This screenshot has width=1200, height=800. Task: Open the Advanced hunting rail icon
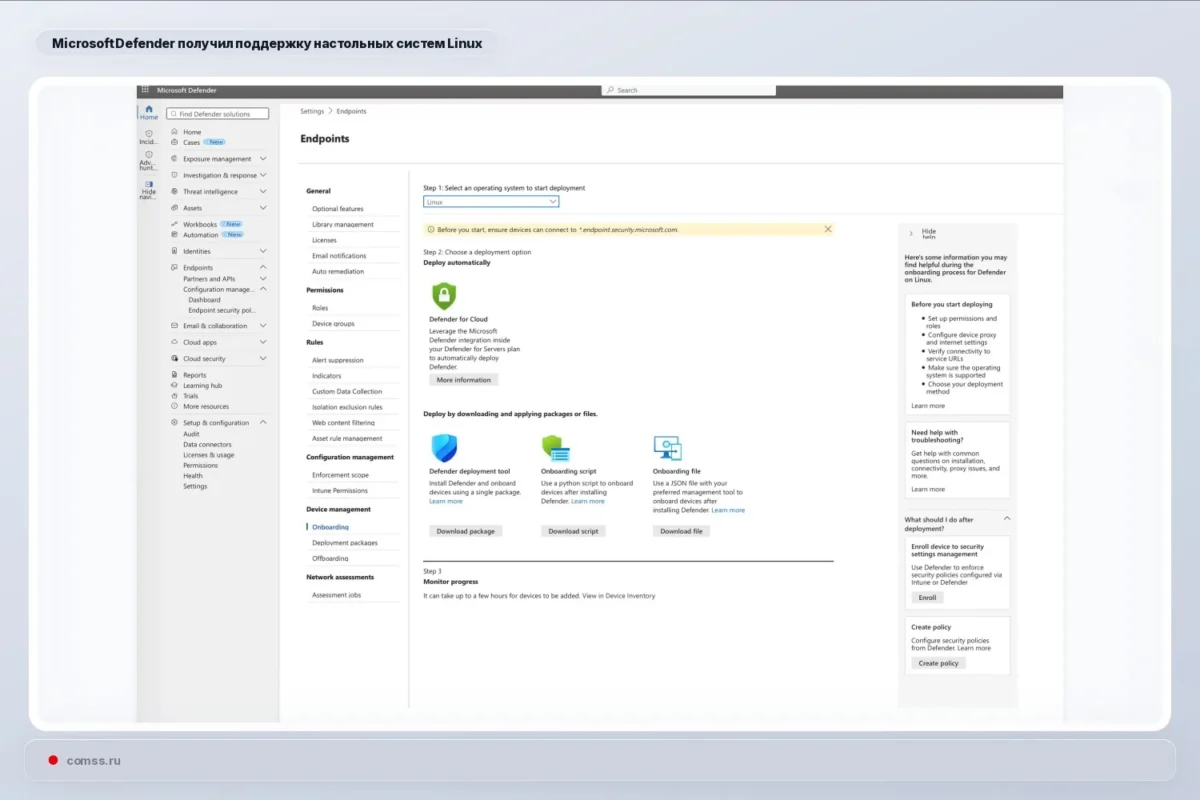click(149, 154)
